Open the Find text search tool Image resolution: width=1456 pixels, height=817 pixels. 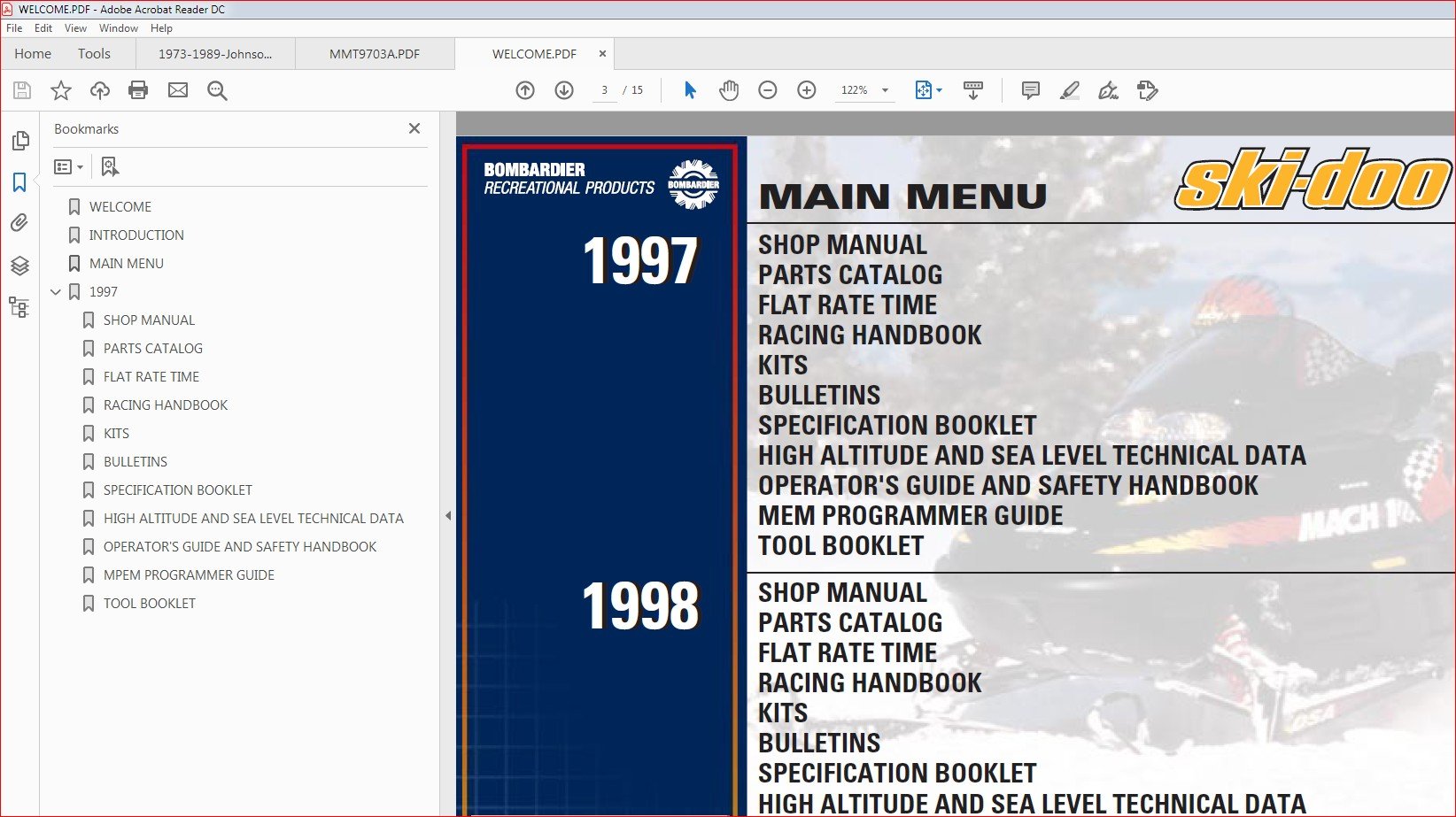pos(217,90)
